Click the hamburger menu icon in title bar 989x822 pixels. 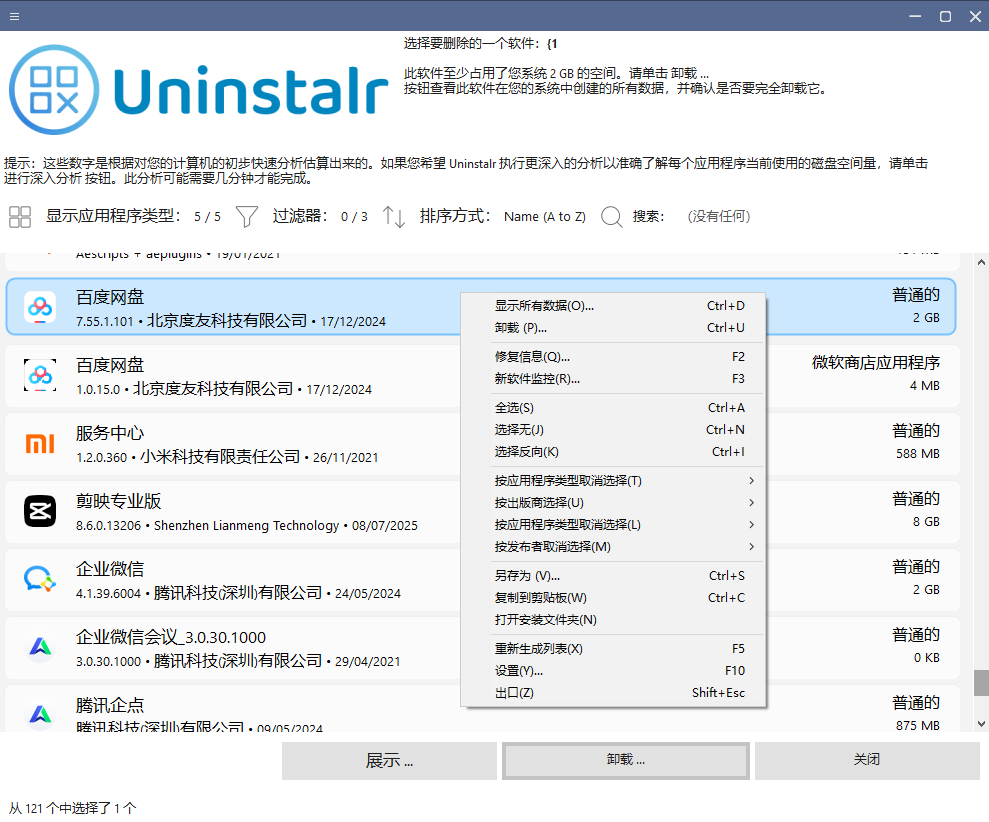[14, 16]
